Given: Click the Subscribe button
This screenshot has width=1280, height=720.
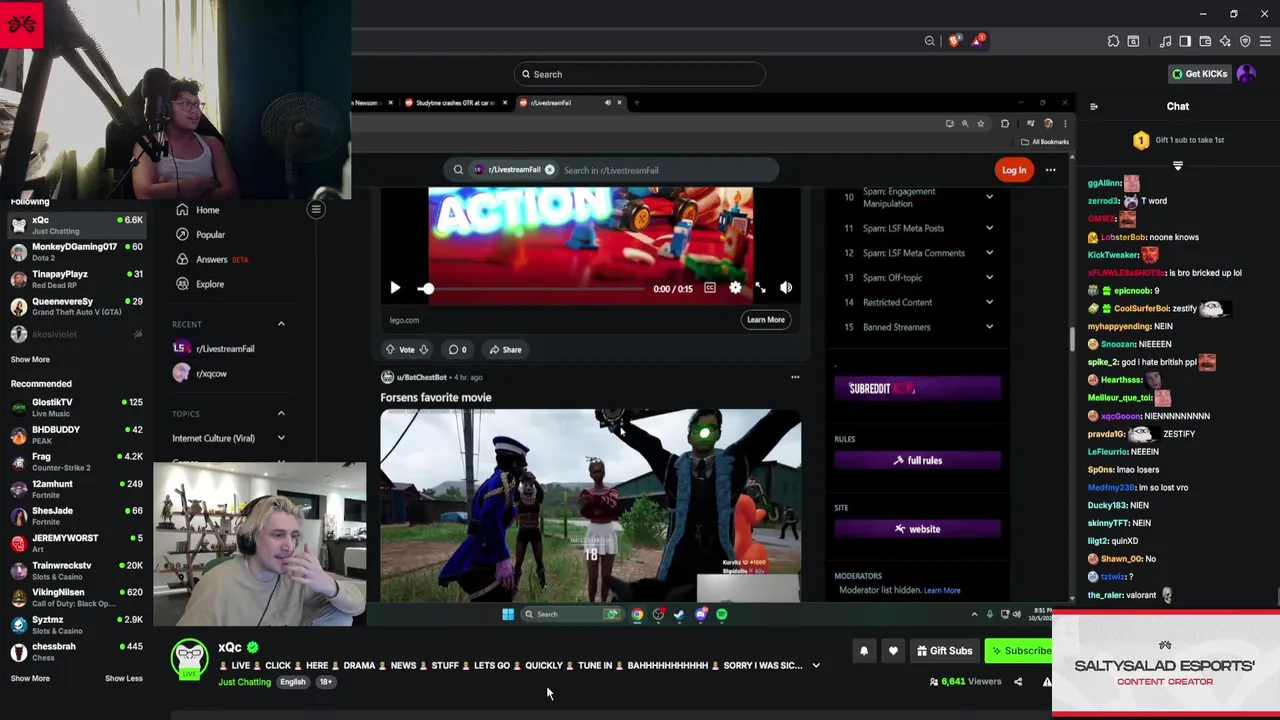Looking at the screenshot, I should [x=1019, y=651].
